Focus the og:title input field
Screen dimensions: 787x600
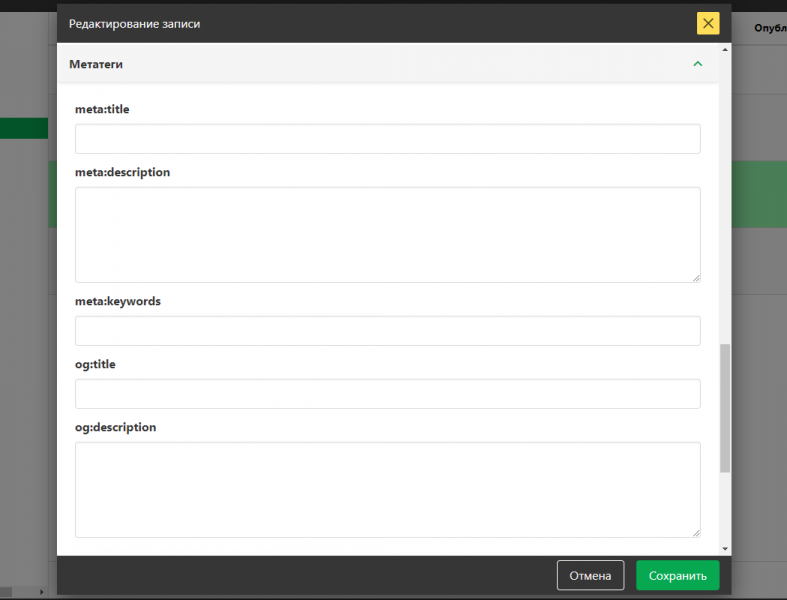(387, 394)
